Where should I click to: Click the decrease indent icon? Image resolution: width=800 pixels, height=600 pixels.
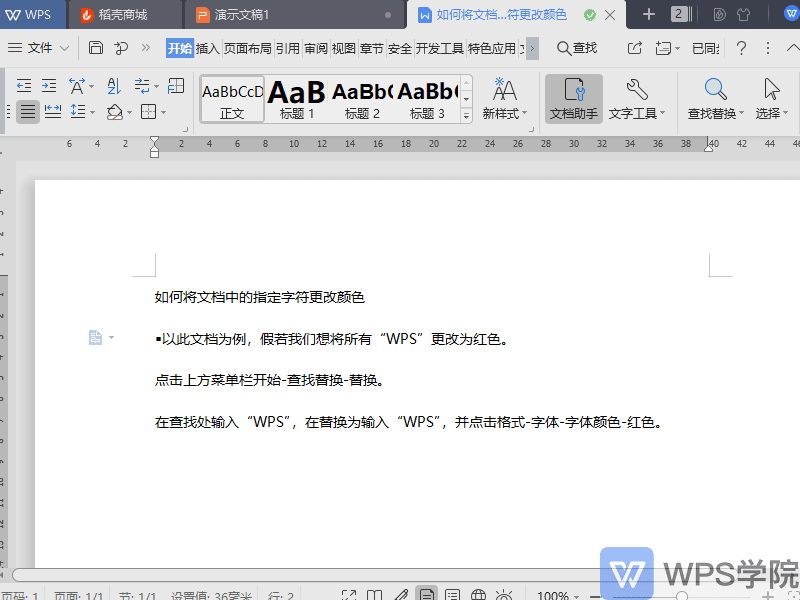[24, 86]
